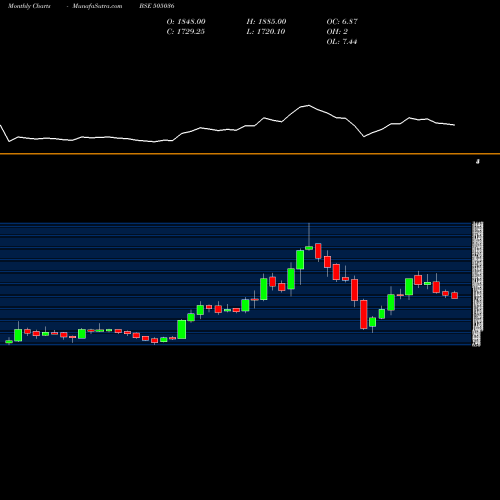This screenshot has width=500, height=500.
Task: Click the large red candlestick at the chart's deepest drop
Action: pos(364,314)
